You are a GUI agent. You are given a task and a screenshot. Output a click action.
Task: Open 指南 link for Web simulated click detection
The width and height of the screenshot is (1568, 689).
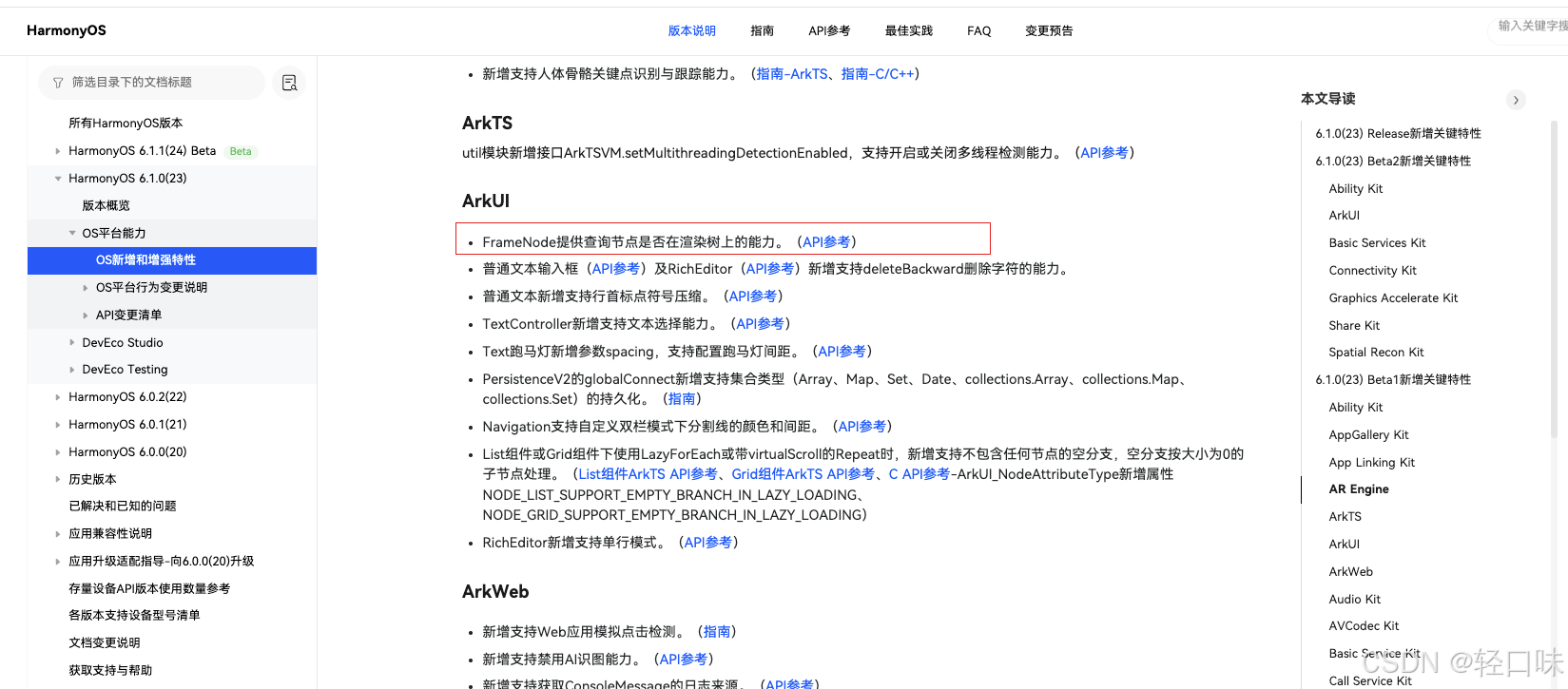click(x=717, y=632)
